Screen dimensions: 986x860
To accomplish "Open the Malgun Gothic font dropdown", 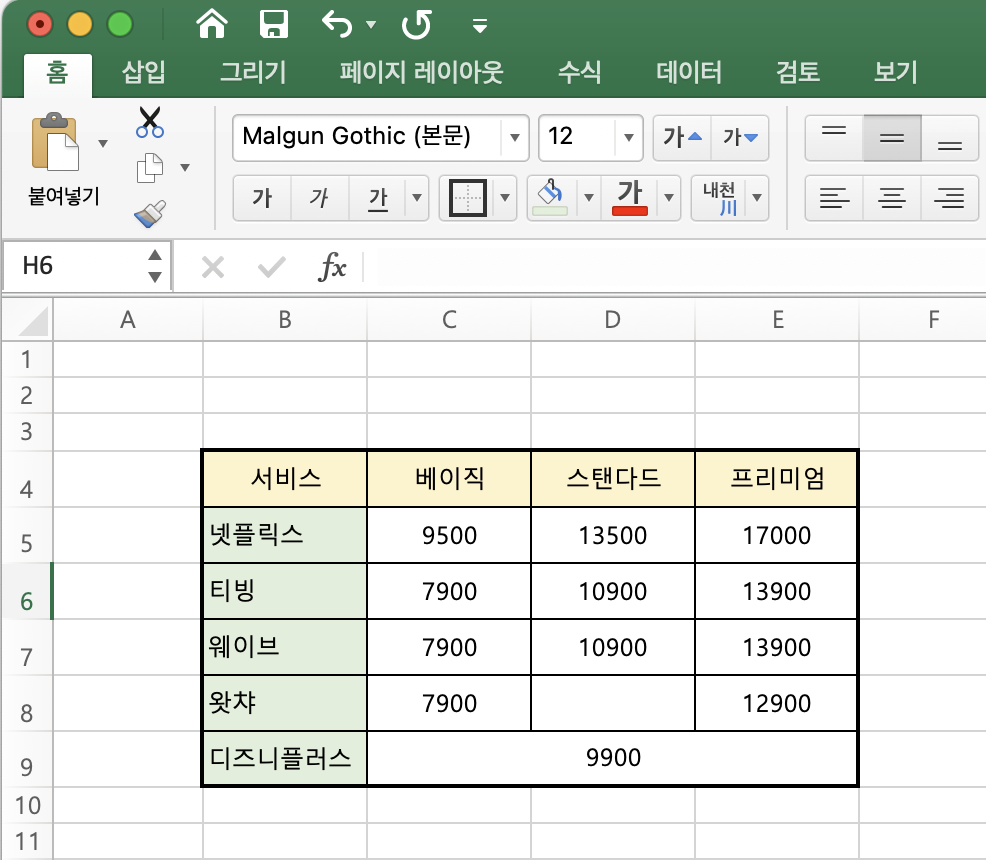I will [515, 138].
